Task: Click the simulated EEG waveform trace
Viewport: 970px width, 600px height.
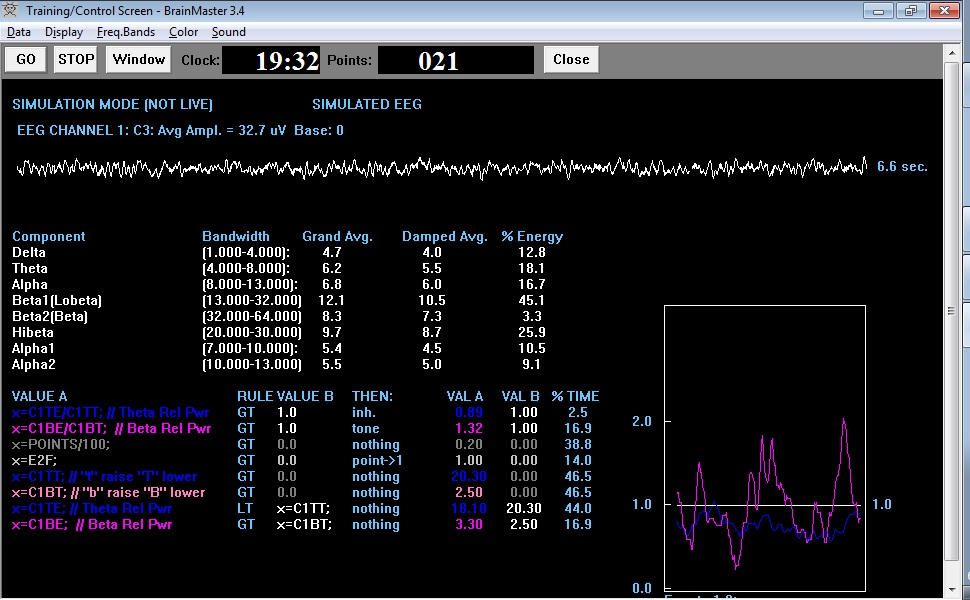Action: pyautogui.click(x=441, y=167)
